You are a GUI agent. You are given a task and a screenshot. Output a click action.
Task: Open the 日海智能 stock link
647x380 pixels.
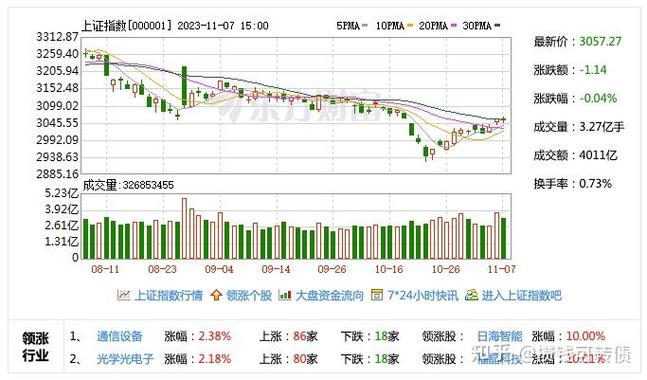(500, 336)
